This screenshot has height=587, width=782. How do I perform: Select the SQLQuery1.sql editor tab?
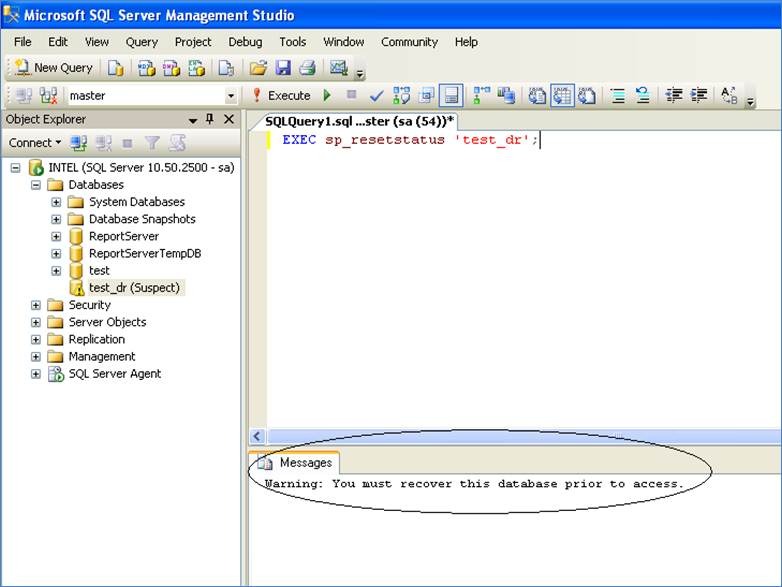(359, 121)
